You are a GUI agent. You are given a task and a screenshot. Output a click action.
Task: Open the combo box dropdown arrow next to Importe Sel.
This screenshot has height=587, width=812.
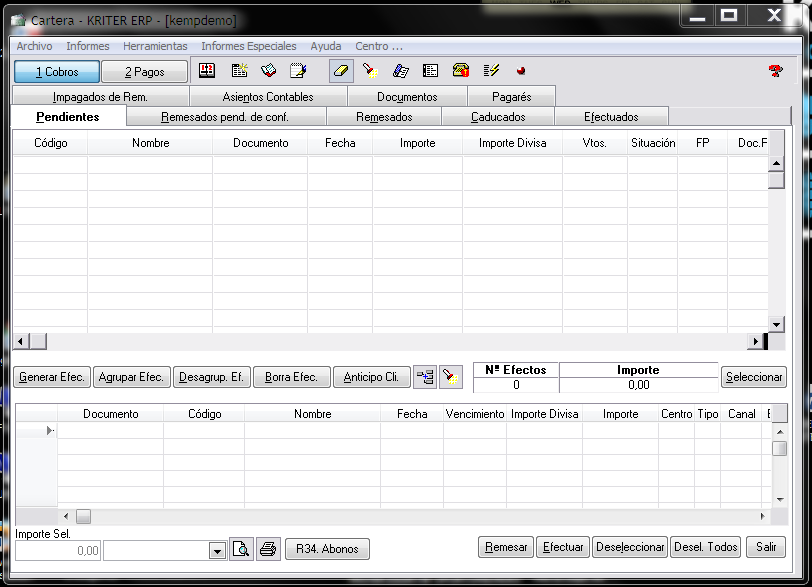point(218,551)
